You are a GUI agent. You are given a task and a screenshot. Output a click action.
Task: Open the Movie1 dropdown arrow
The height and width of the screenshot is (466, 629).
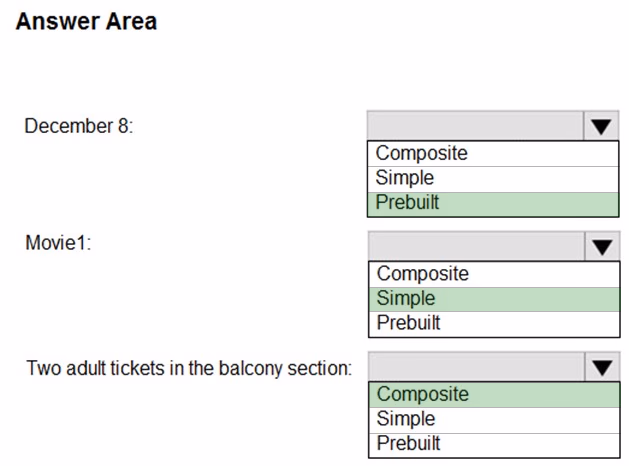pyautogui.click(x=602, y=246)
